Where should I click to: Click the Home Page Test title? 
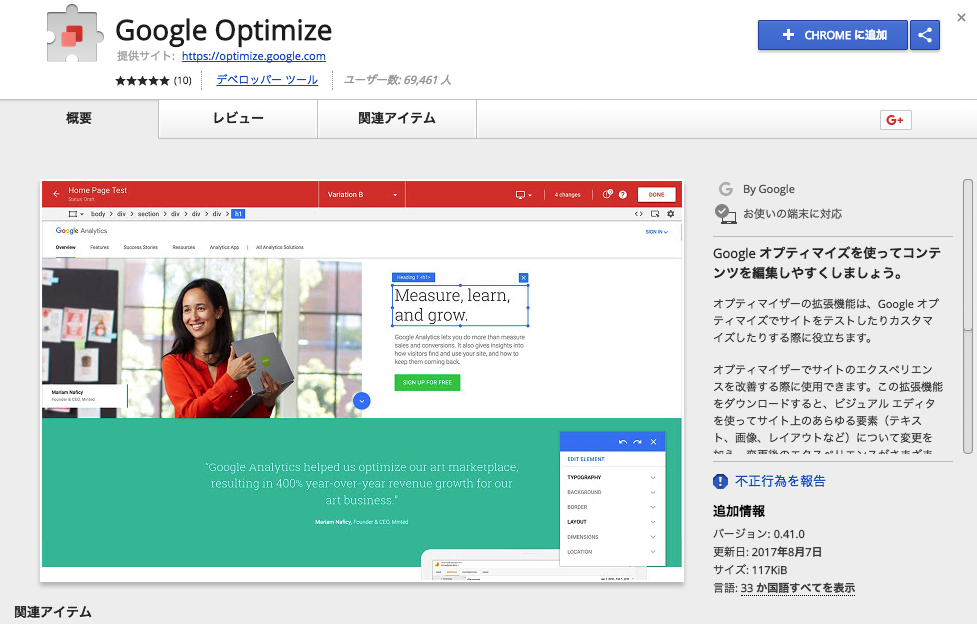tap(98, 190)
